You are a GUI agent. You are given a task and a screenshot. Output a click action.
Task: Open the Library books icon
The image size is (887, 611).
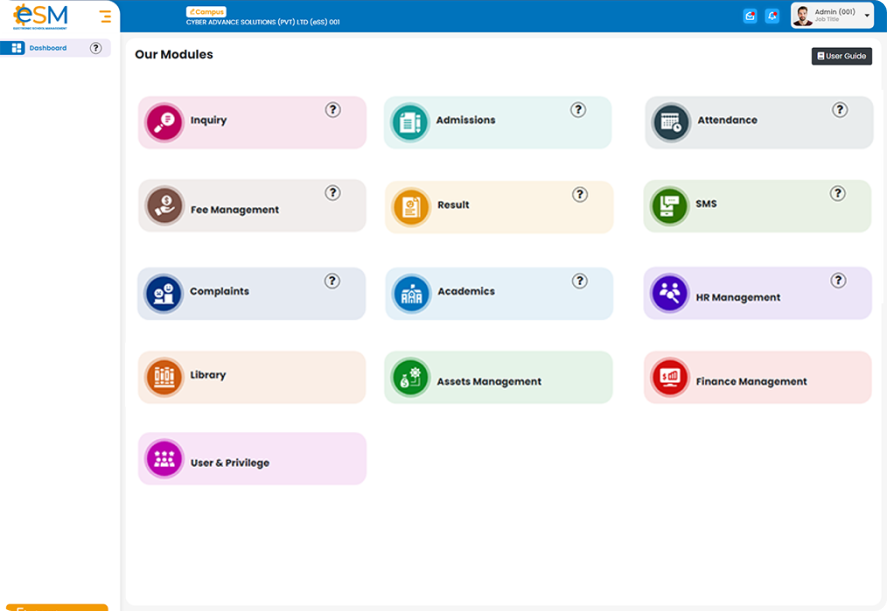(x=164, y=377)
